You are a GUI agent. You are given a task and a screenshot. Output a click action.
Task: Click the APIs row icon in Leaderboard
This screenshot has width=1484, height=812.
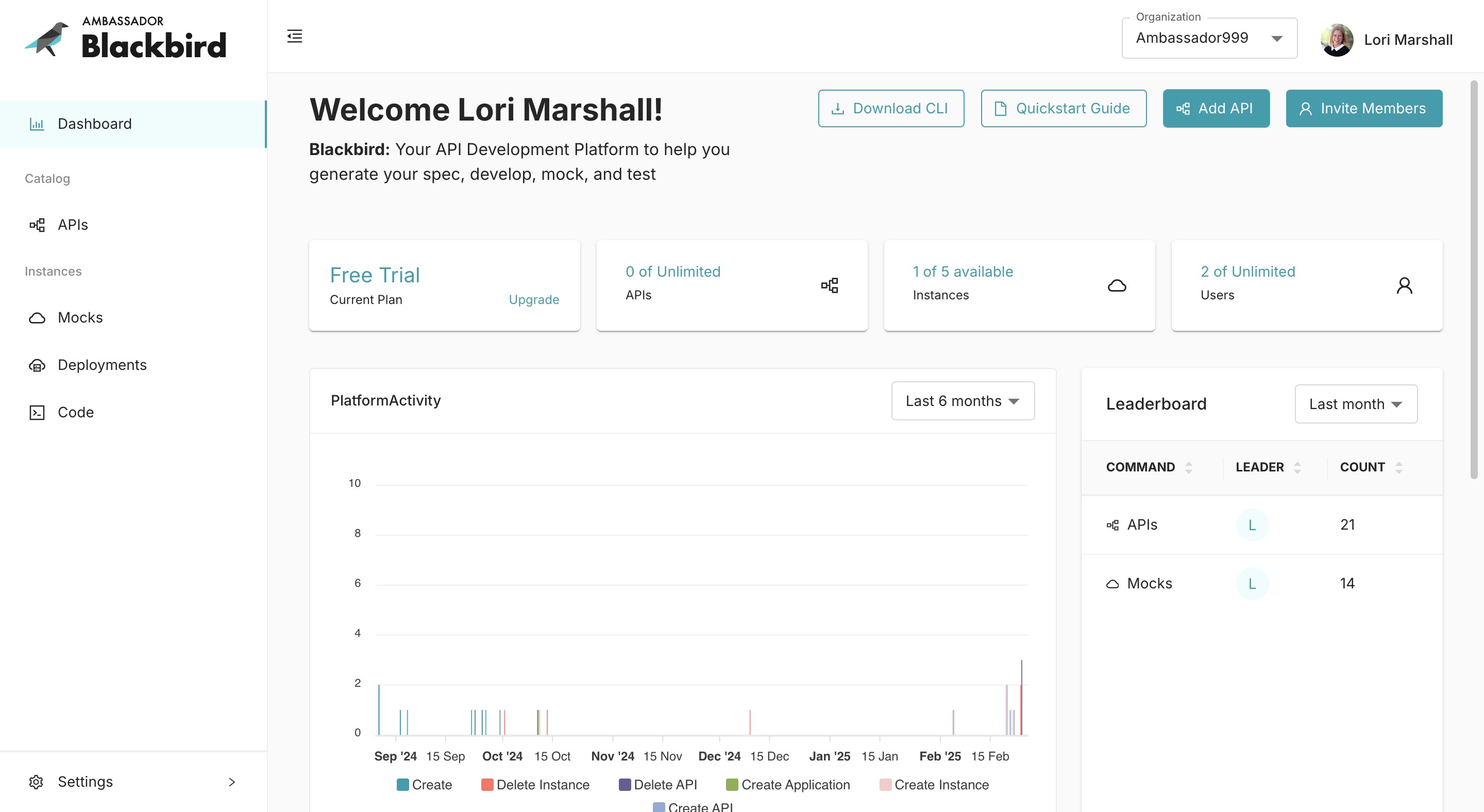pos(1112,525)
